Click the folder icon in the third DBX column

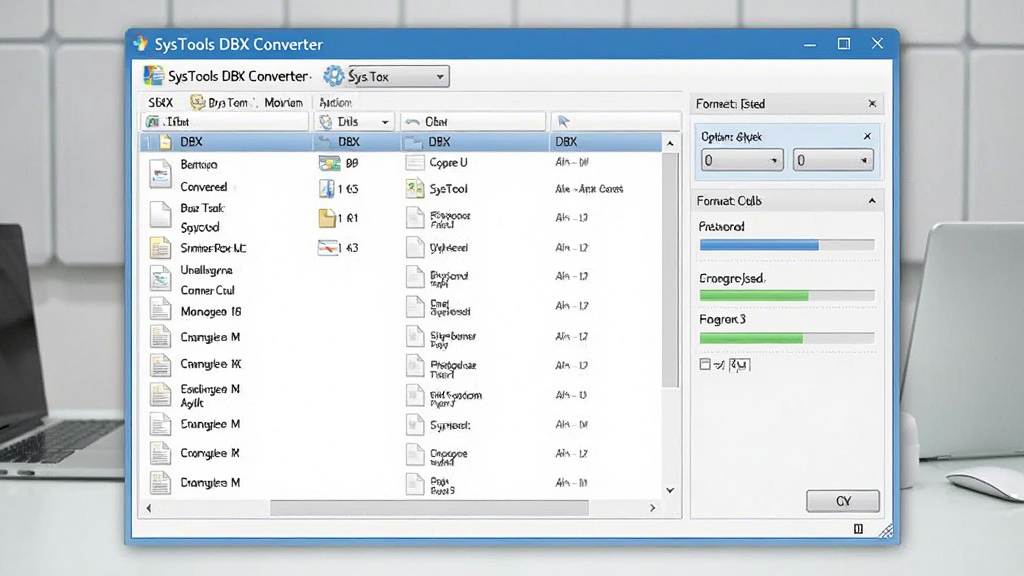(413, 142)
